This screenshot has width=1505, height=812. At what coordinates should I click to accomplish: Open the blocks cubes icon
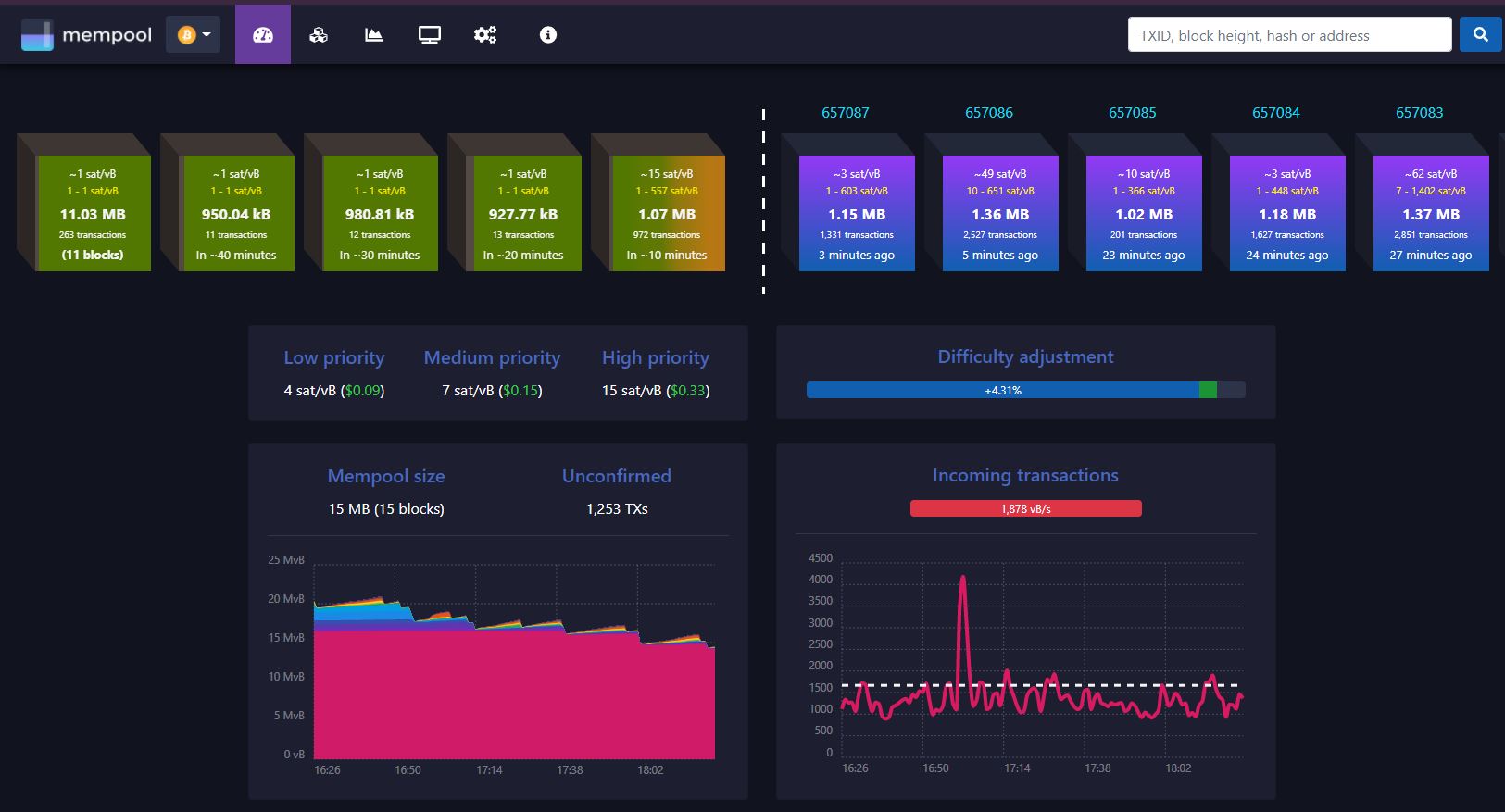tap(319, 35)
